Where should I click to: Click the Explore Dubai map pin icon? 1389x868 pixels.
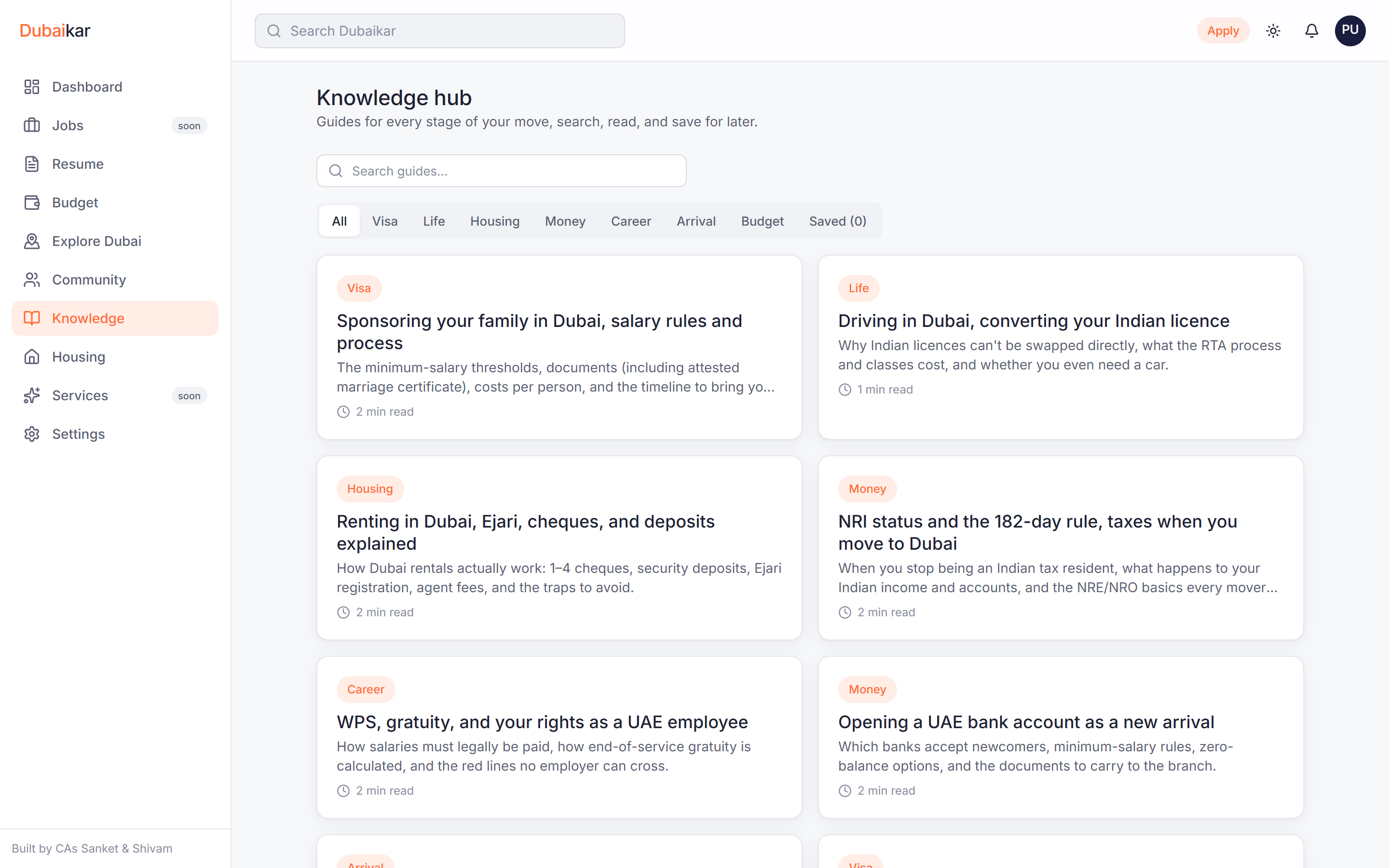(x=31, y=241)
